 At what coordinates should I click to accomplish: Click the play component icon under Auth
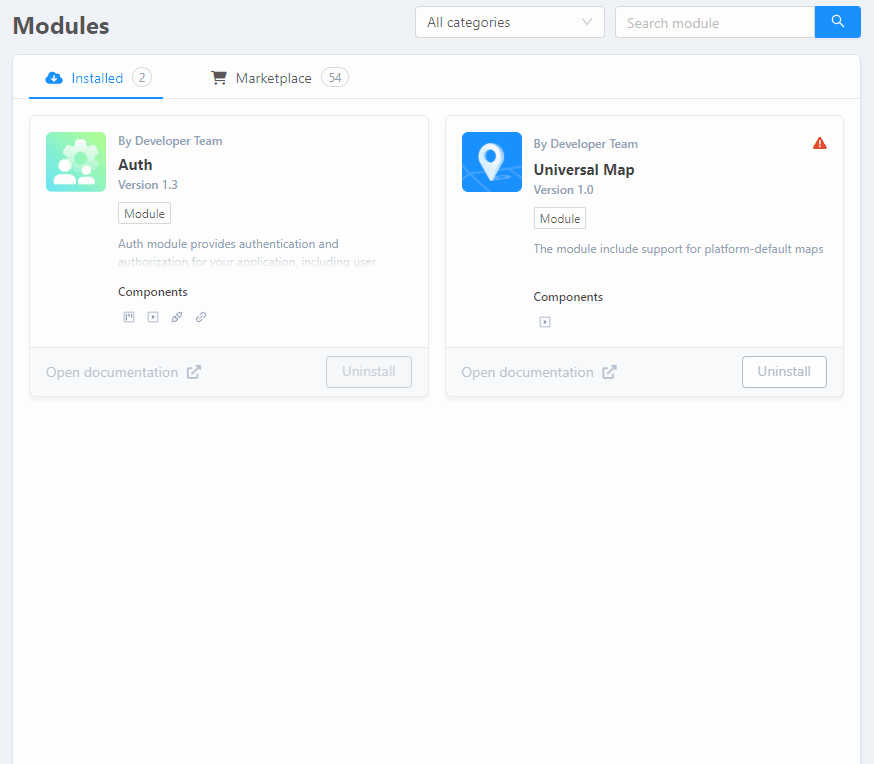point(153,317)
